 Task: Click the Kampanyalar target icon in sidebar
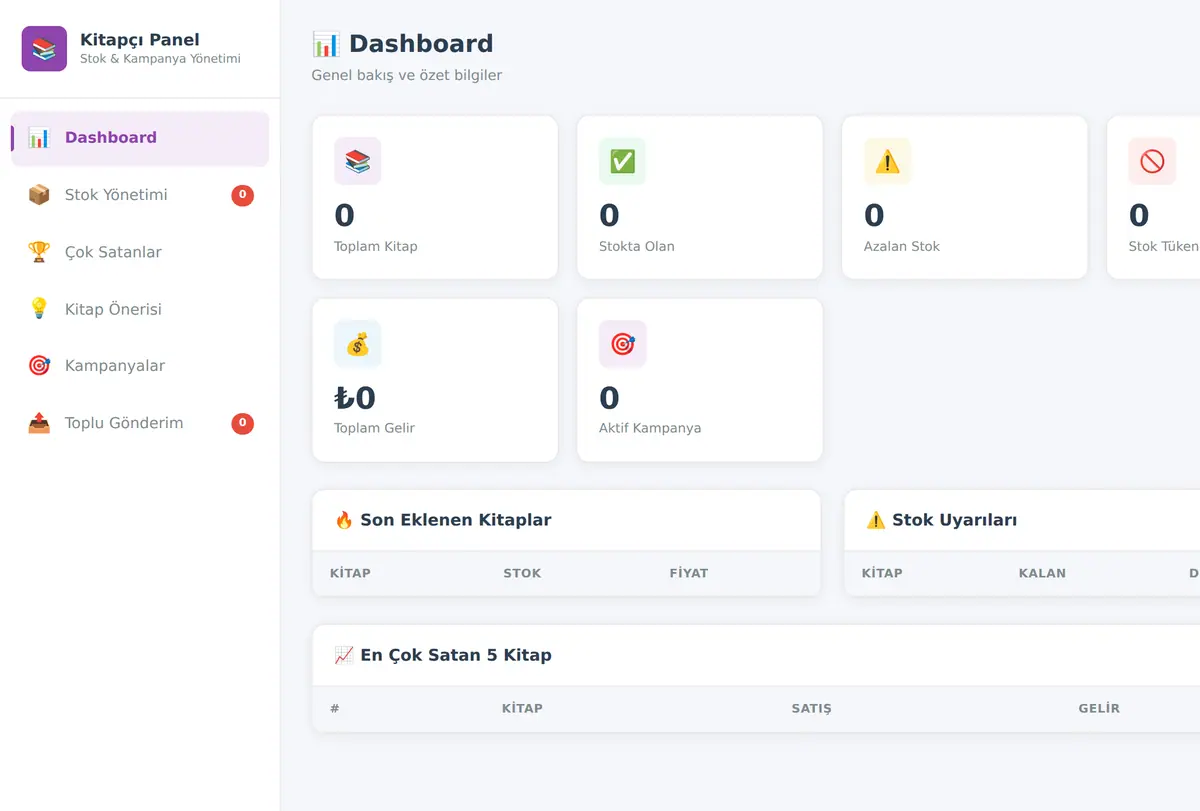tap(39, 366)
